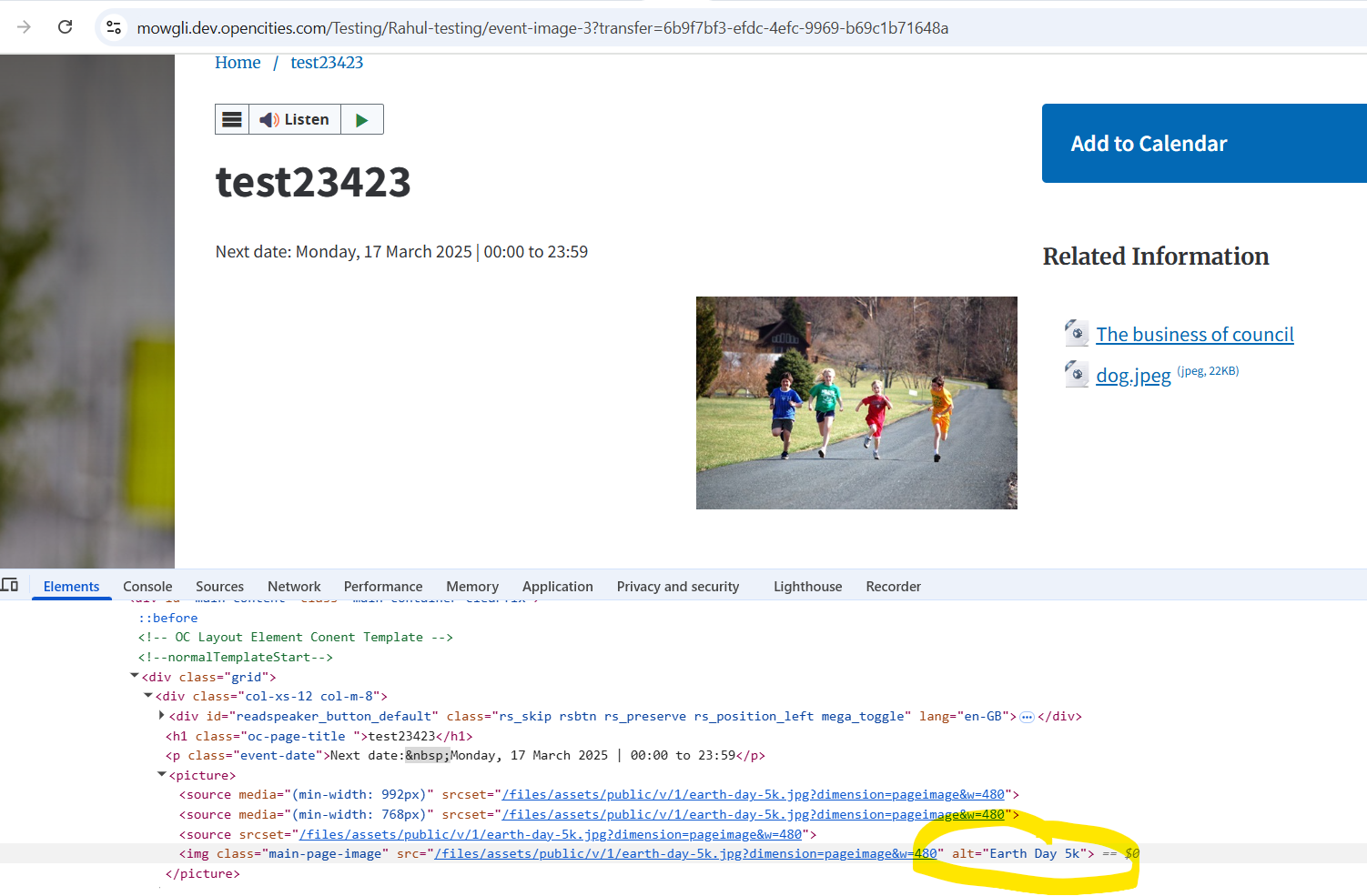Open the ReadSpeaker hamburger menu
This screenshot has width=1367, height=896.
click(x=232, y=119)
